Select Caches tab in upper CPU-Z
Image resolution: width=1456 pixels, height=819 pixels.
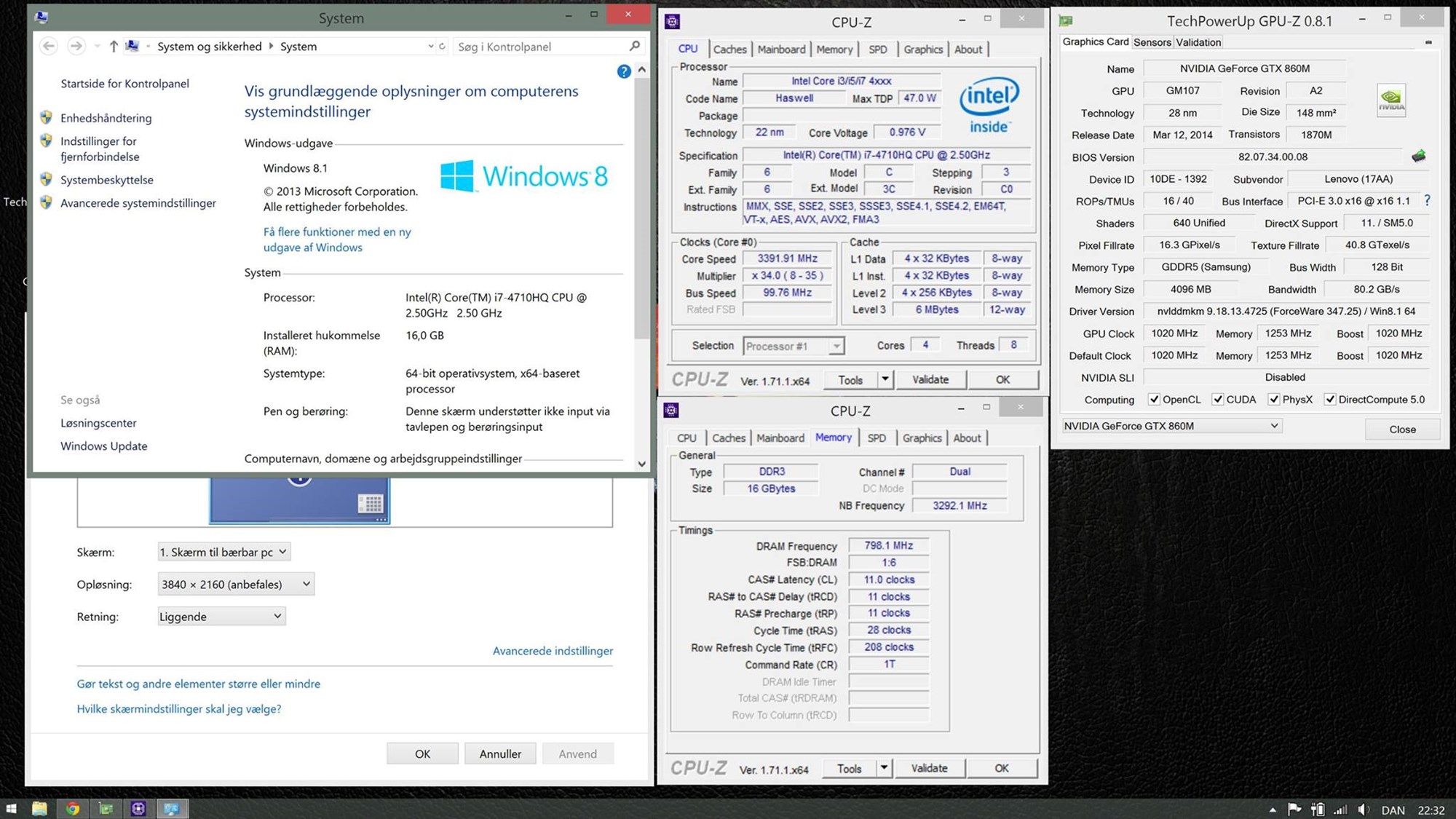coord(729,49)
